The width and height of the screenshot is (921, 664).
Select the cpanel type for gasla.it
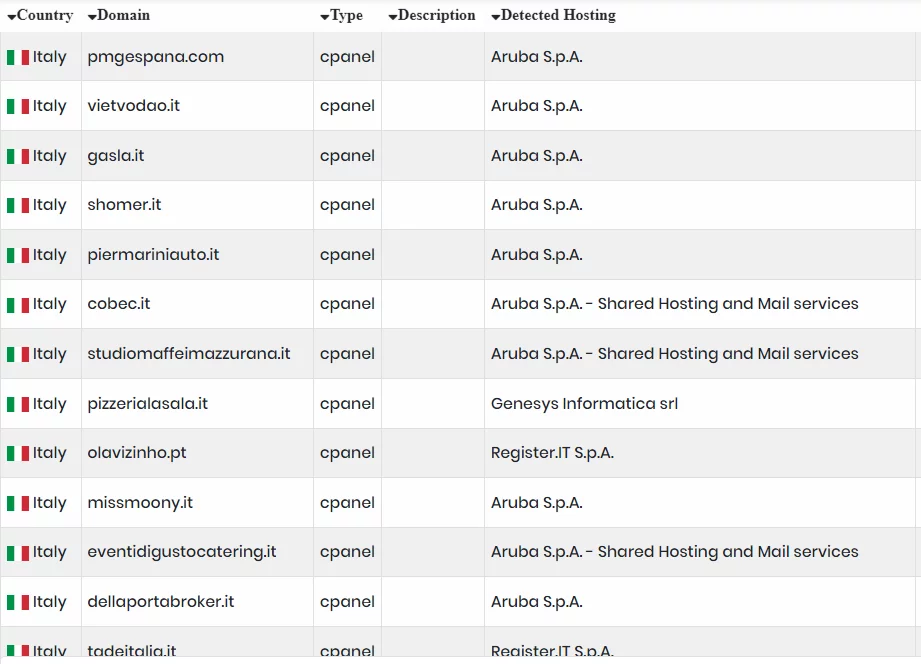[347, 156]
